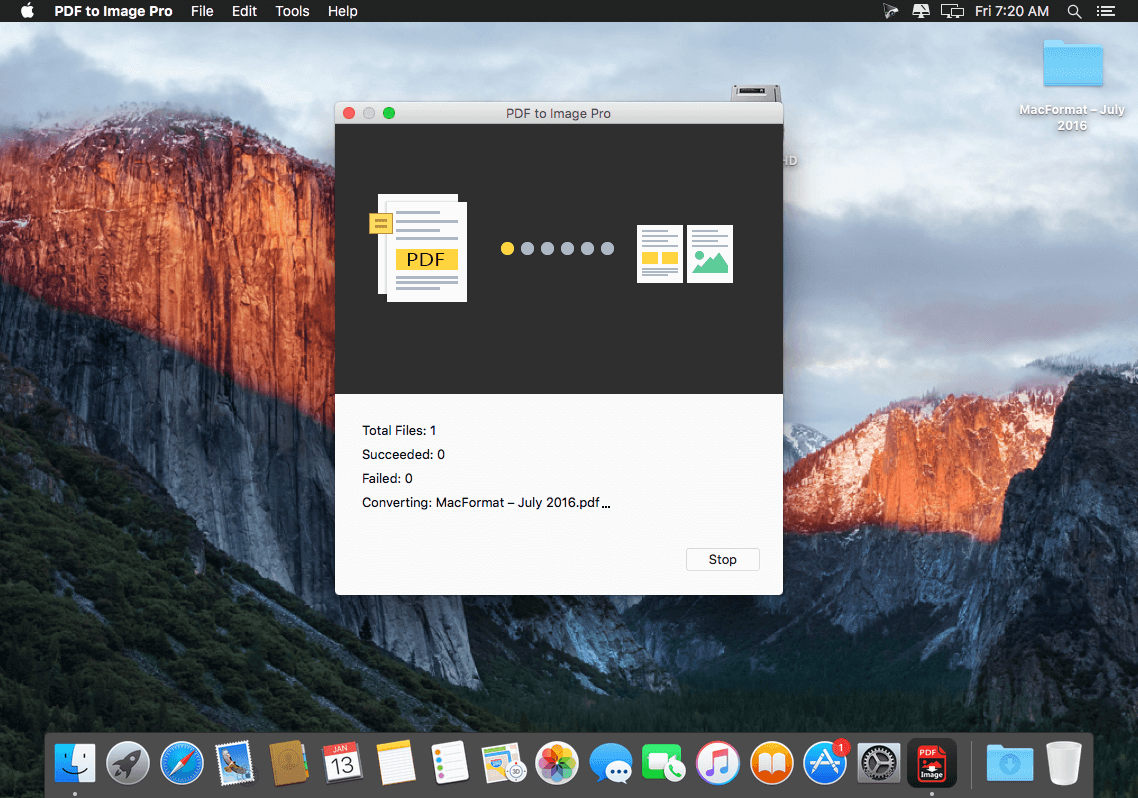The height and width of the screenshot is (798, 1138).
Task: Click the Total Files: 1 label
Action: 399,430
